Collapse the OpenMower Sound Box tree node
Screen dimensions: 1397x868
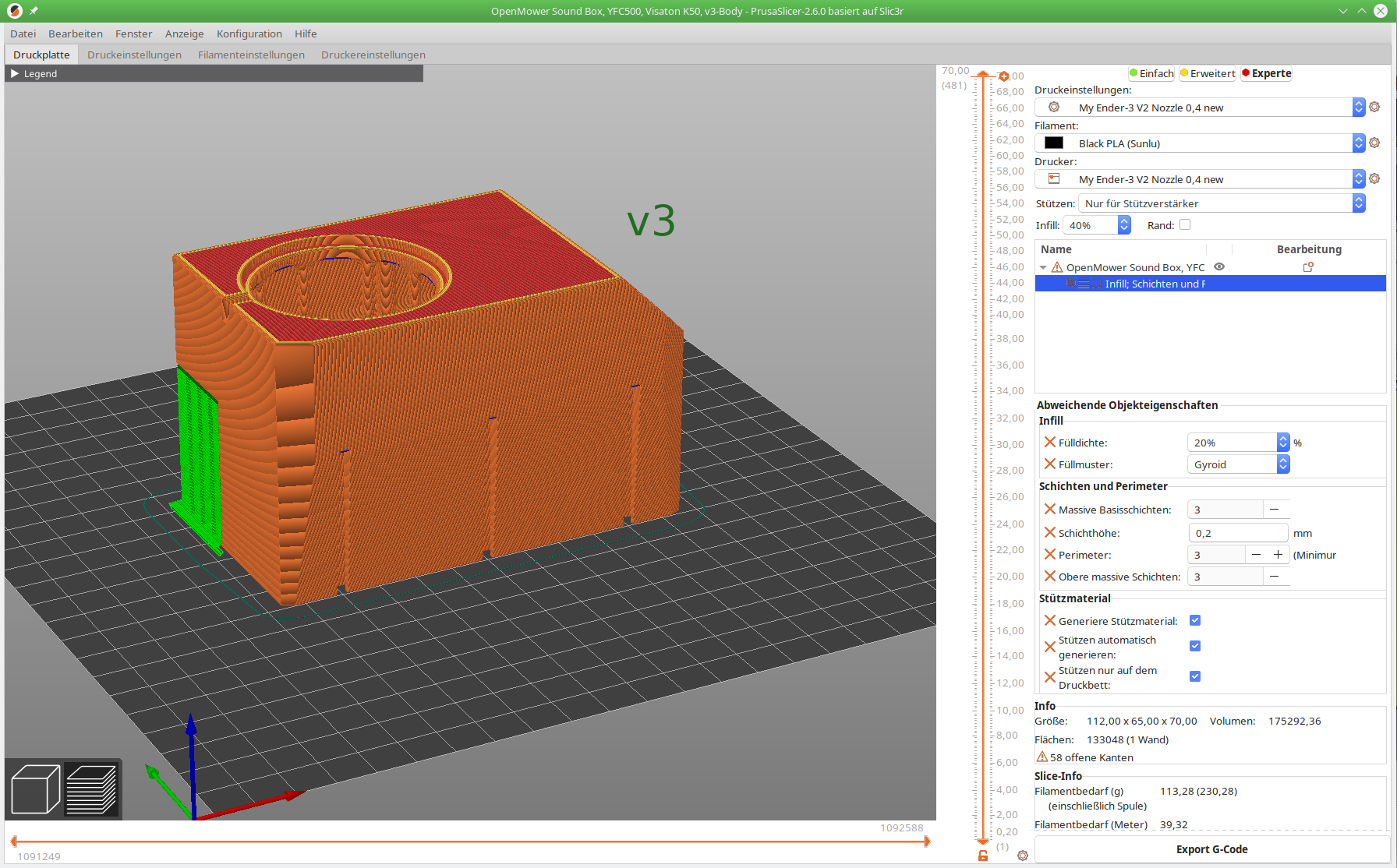coord(1043,267)
